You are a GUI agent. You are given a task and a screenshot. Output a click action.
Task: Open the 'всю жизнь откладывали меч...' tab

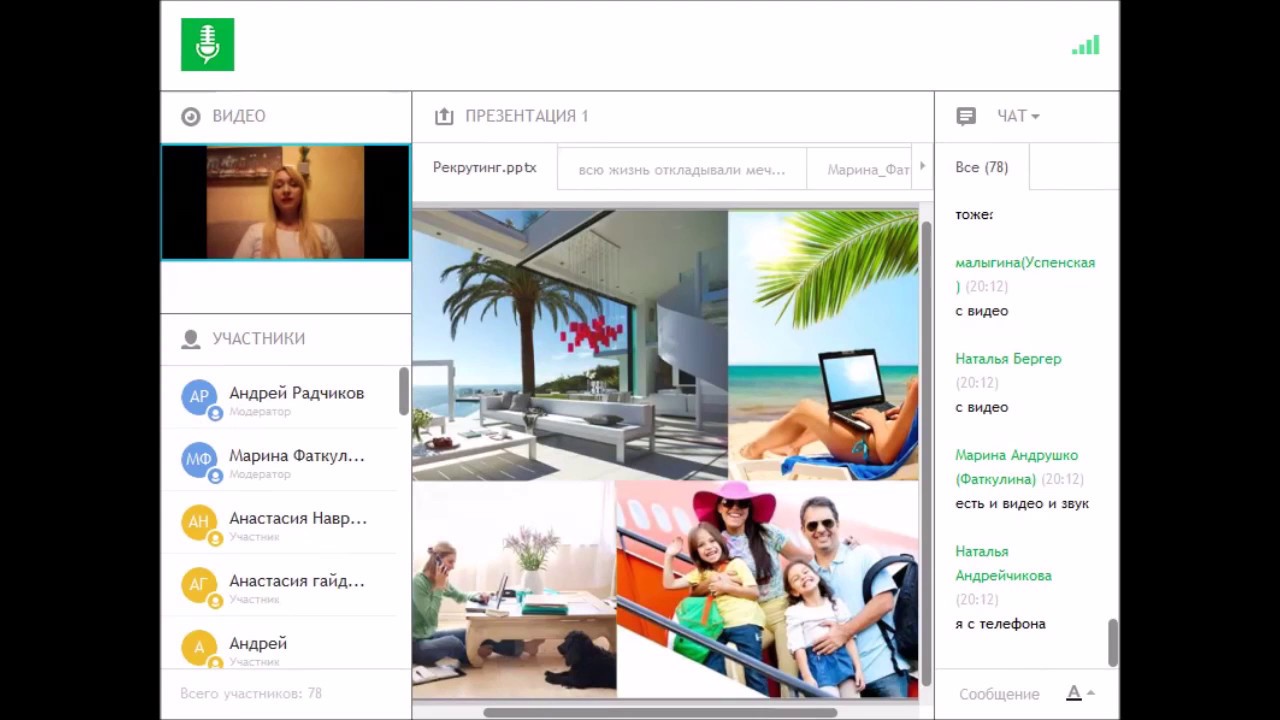click(681, 169)
